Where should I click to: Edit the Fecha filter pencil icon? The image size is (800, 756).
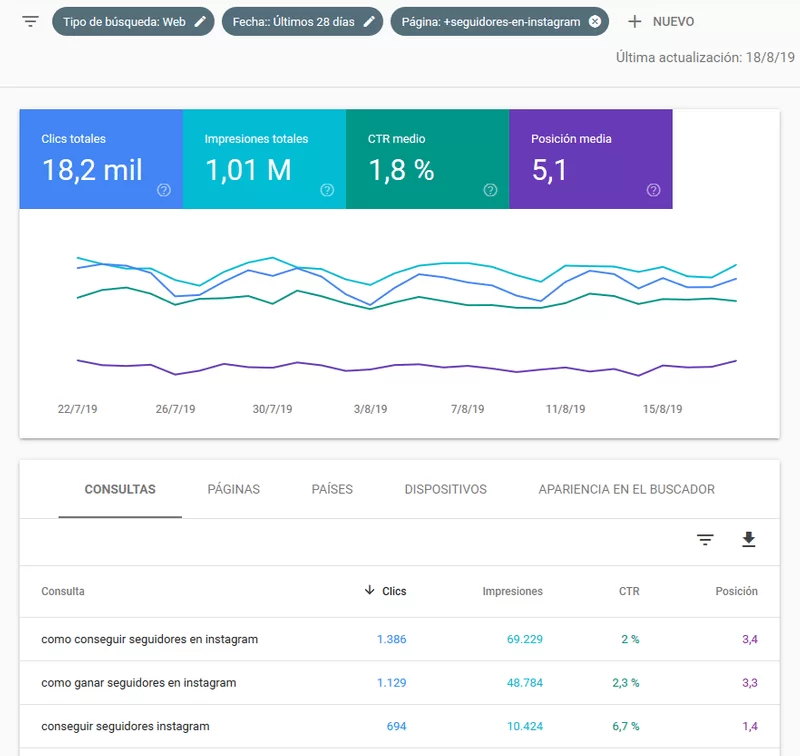tap(369, 21)
